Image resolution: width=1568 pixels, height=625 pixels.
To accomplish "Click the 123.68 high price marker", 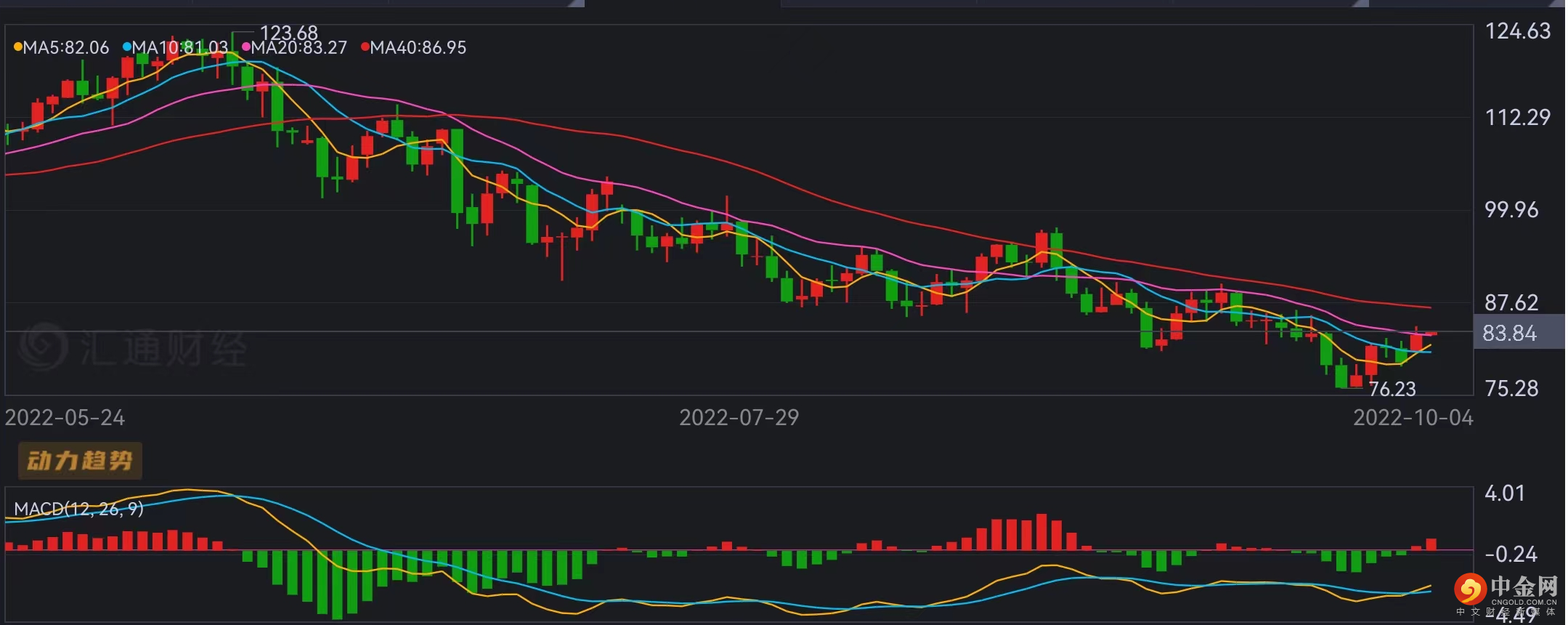I will pyautogui.click(x=289, y=33).
